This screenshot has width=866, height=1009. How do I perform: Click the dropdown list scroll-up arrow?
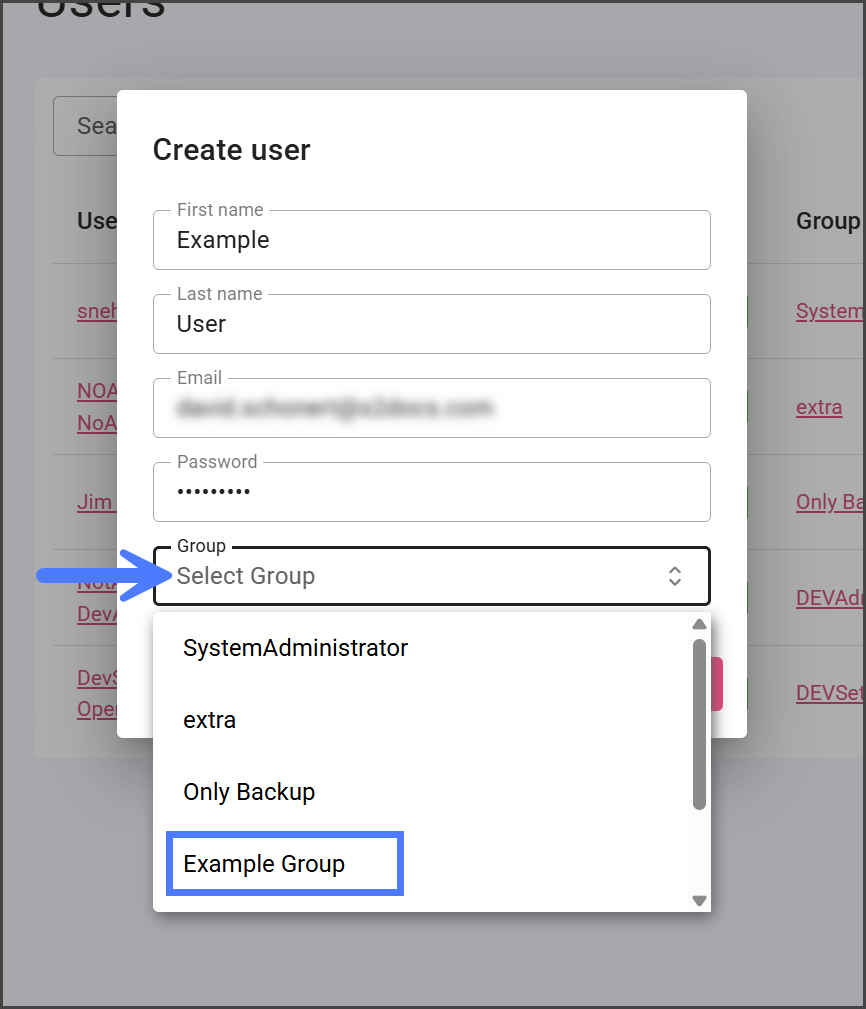coord(700,625)
